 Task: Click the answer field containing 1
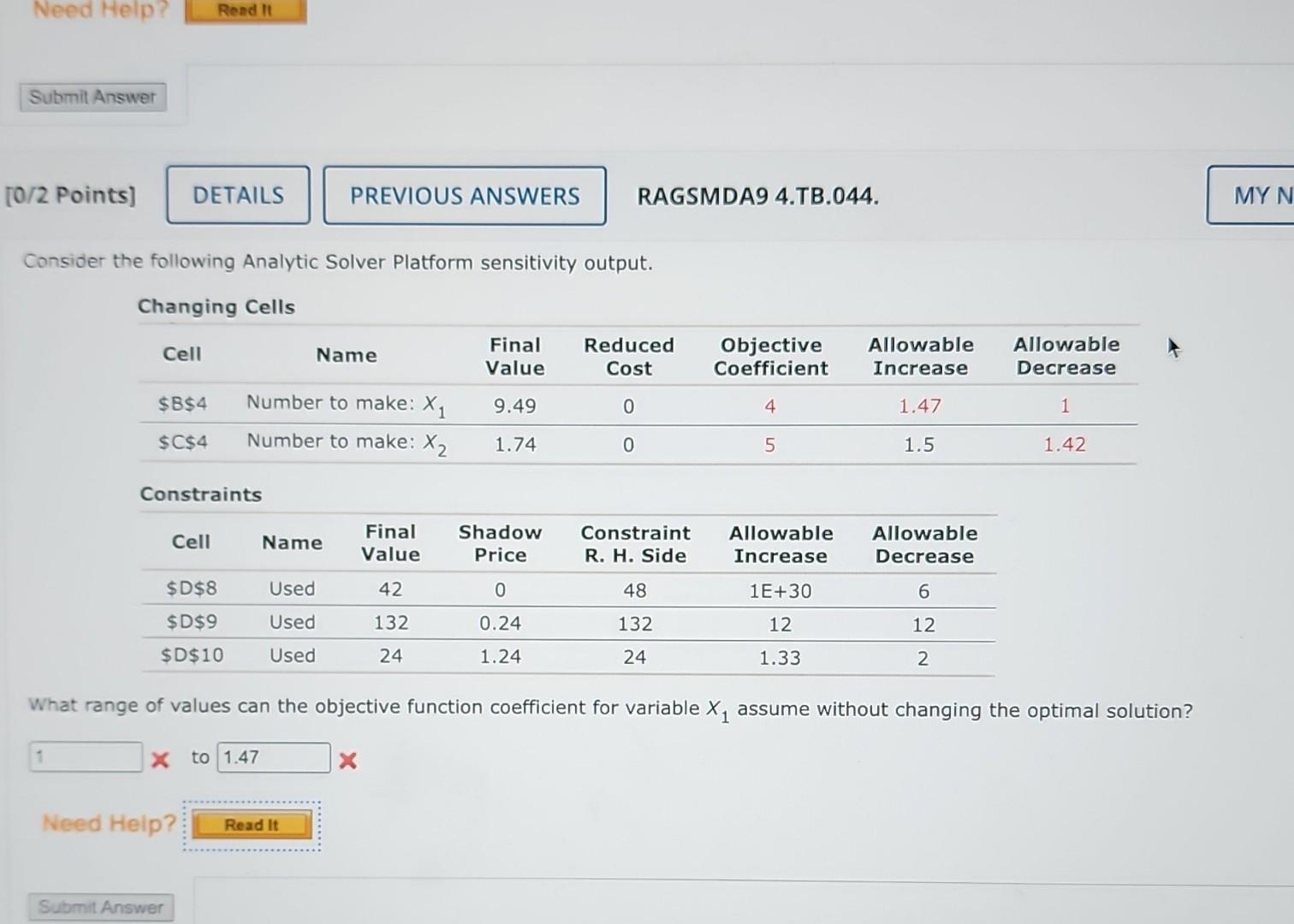(x=84, y=756)
